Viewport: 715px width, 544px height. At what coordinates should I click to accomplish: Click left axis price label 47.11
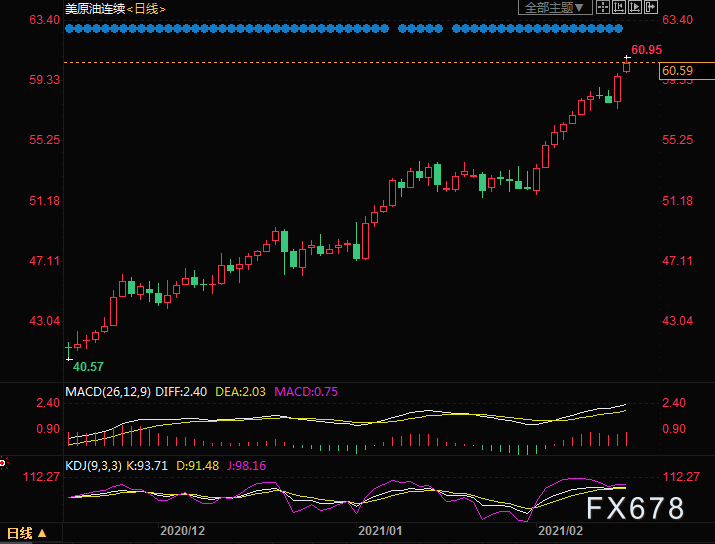[45, 261]
